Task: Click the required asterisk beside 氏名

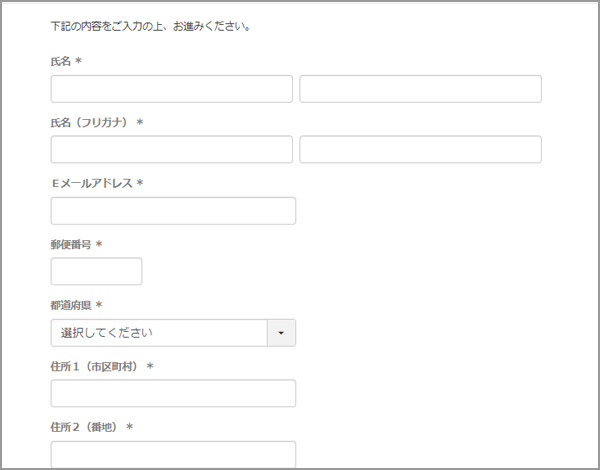Action: [x=78, y=61]
